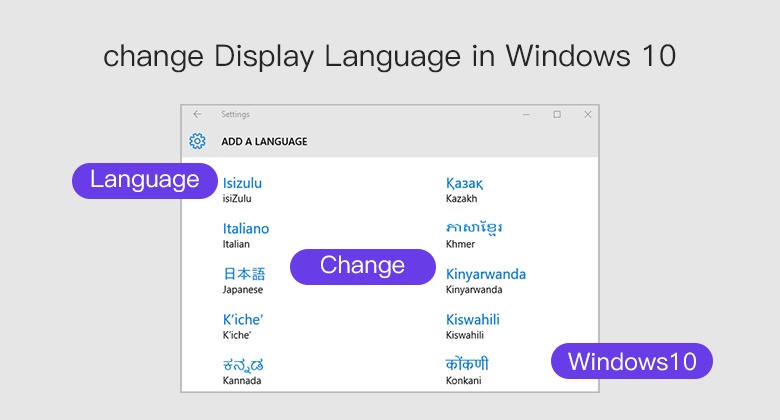Click the purple Change label
The width and height of the screenshot is (780, 420).
(363, 267)
